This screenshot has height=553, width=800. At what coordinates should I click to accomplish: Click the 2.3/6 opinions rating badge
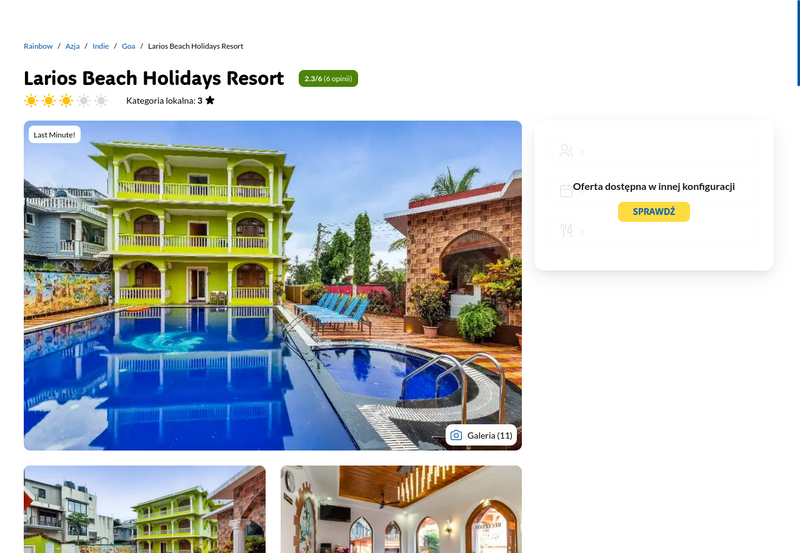(328, 79)
